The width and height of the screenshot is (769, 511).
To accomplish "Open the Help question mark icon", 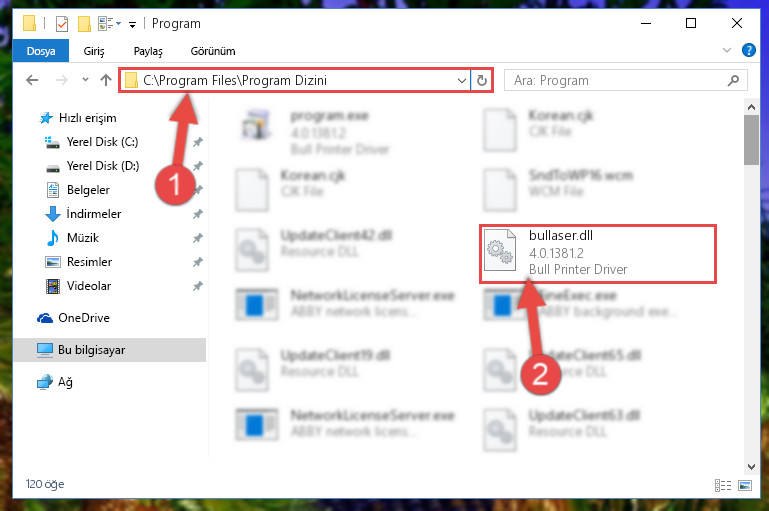I will pyautogui.click(x=748, y=50).
